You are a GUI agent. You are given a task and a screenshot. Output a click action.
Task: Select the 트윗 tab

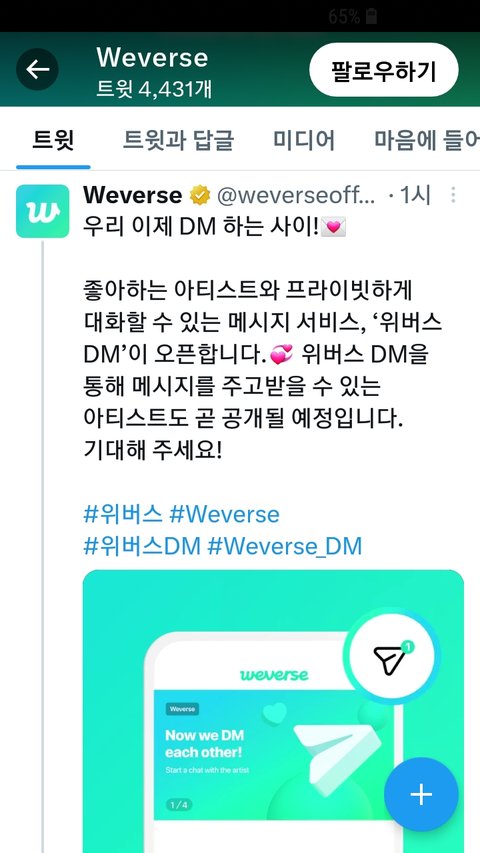coord(53,140)
